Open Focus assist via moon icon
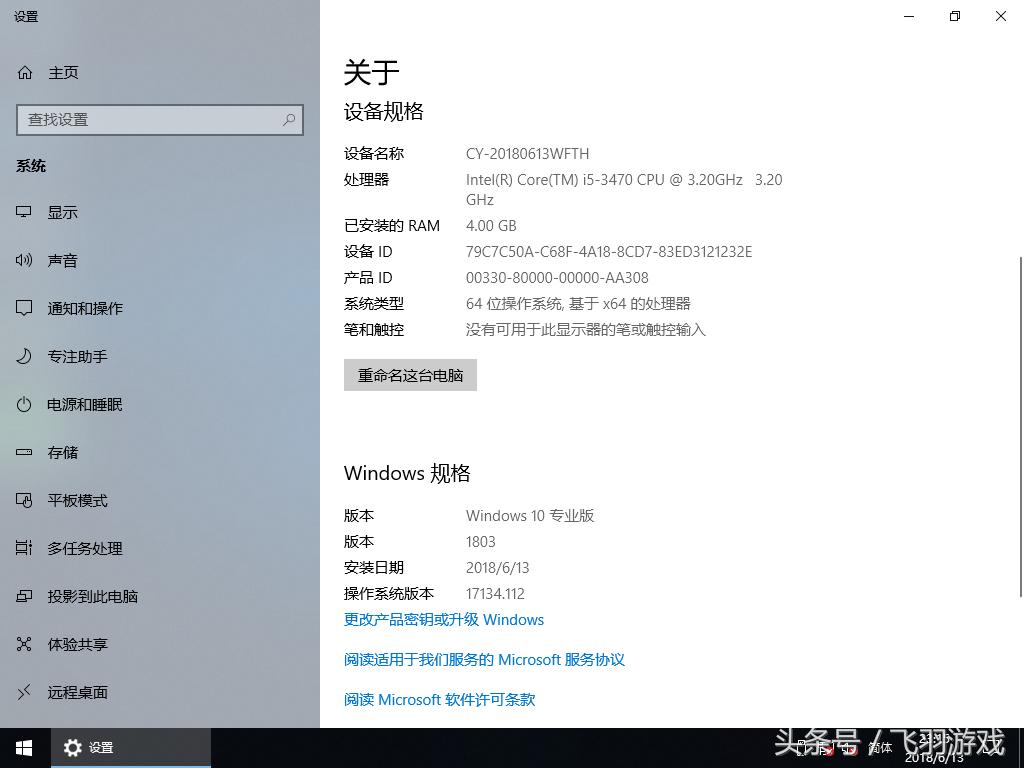 tap(24, 357)
